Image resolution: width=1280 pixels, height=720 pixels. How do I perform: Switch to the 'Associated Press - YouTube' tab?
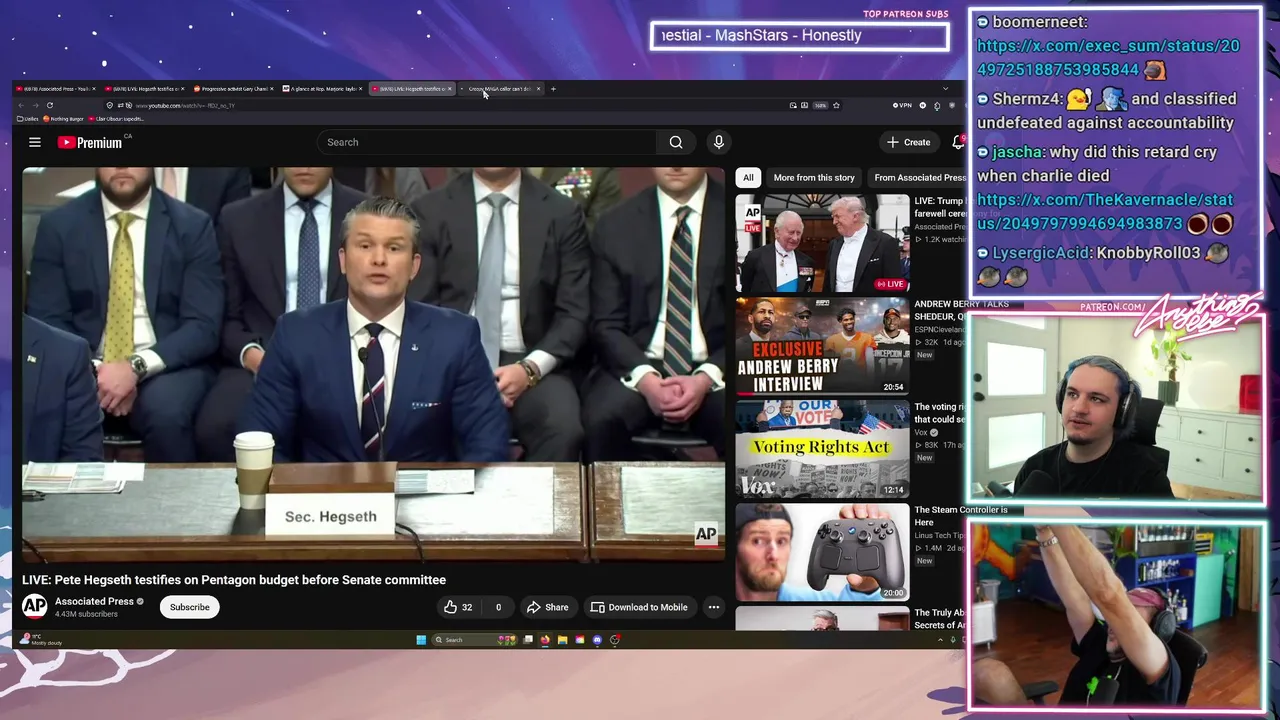(x=55, y=89)
